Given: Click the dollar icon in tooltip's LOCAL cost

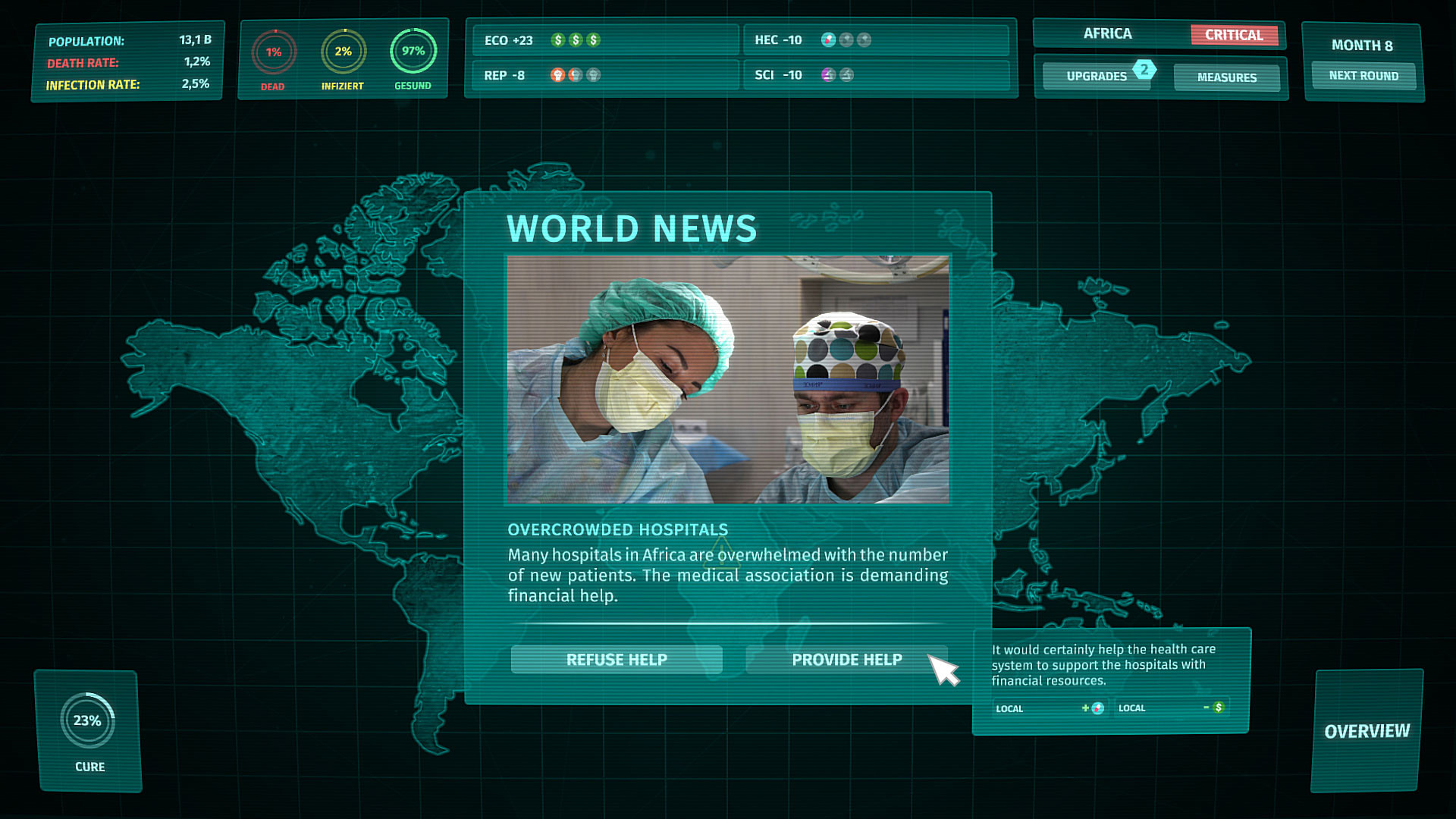Looking at the screenshot, I should pyautogui.click(x=1219, y=708).
